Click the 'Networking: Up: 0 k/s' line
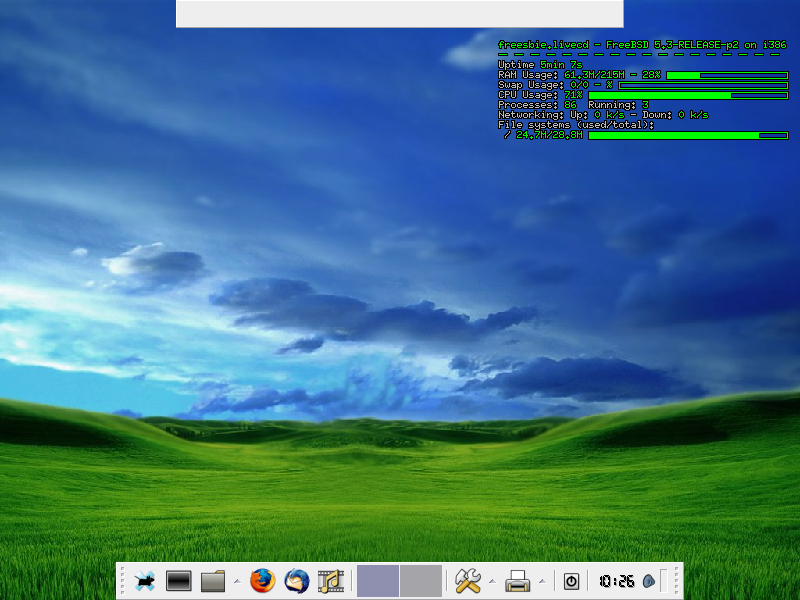This screenshot has height=600, width=800. pyautogui.click(x=603, y=115)
